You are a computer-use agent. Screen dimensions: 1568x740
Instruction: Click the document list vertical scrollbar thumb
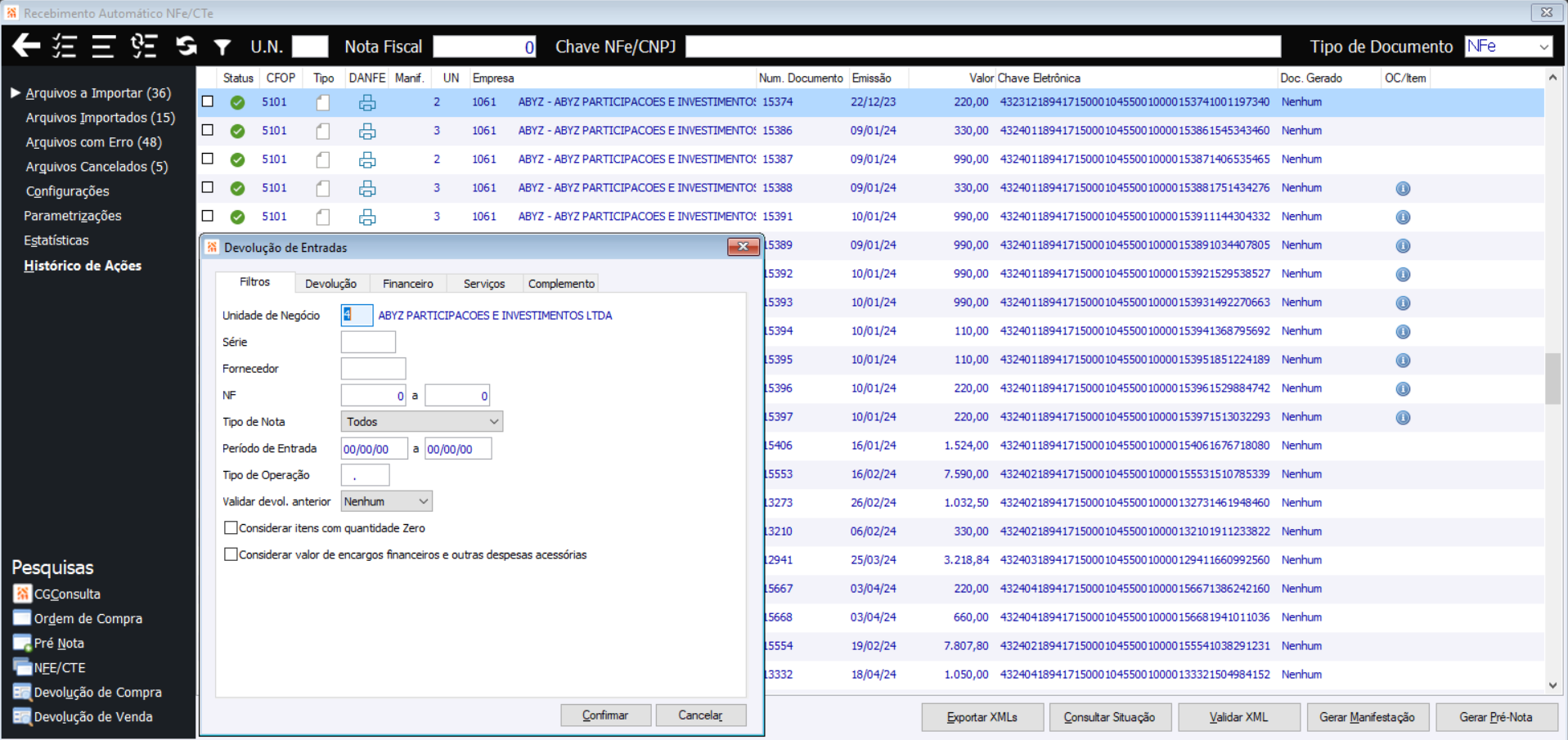(x=1552, y=379)
